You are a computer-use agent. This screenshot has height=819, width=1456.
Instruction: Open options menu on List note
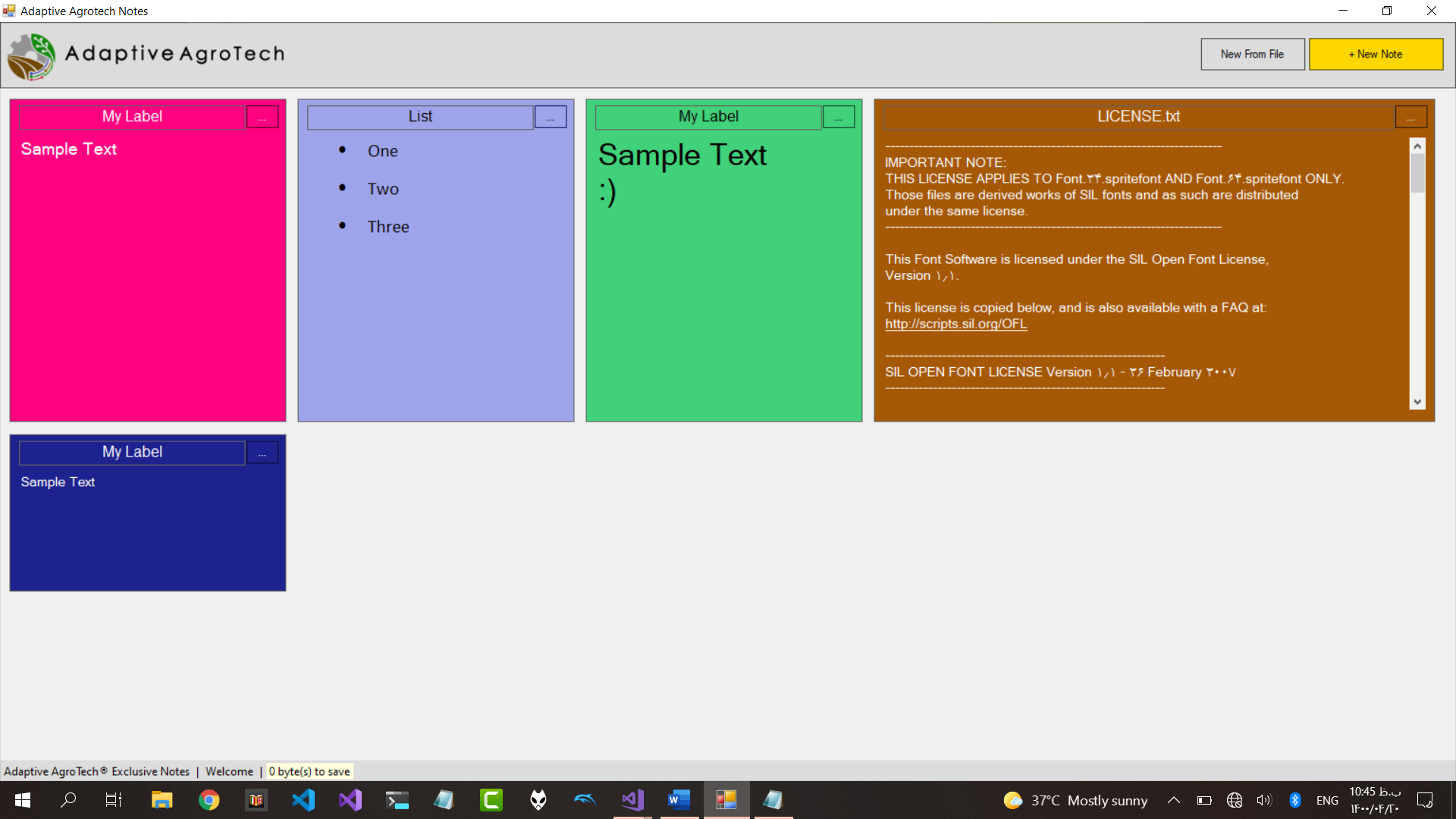(x=551, y=118)
